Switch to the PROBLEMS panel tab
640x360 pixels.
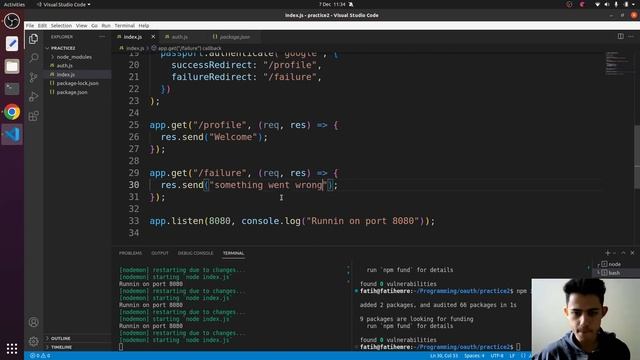point(131,253)
